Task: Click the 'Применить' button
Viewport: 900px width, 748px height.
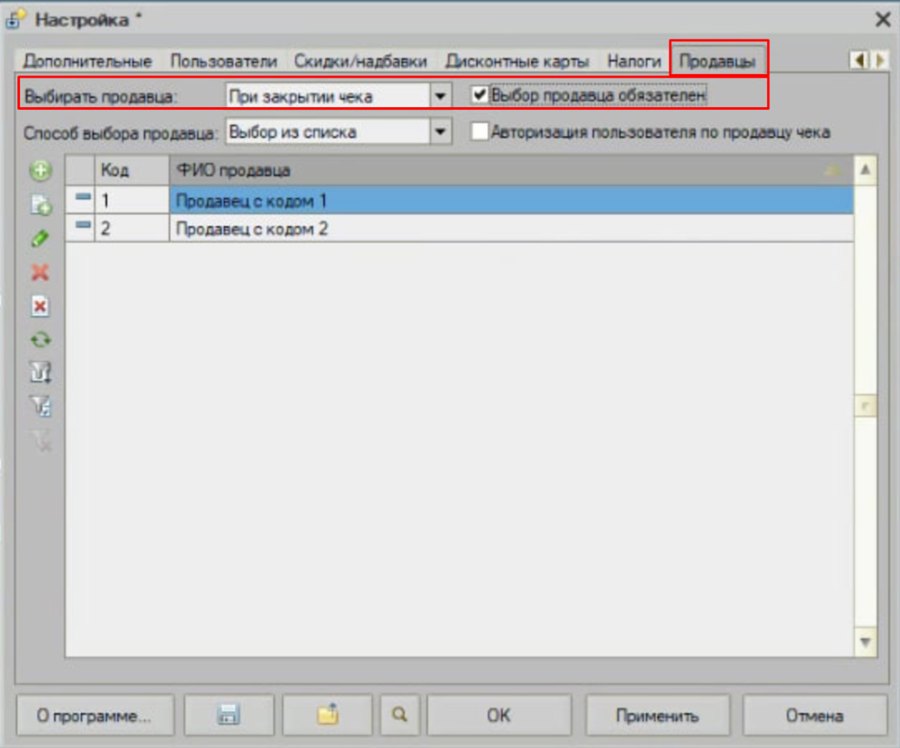Action: (x=657, y=715)
